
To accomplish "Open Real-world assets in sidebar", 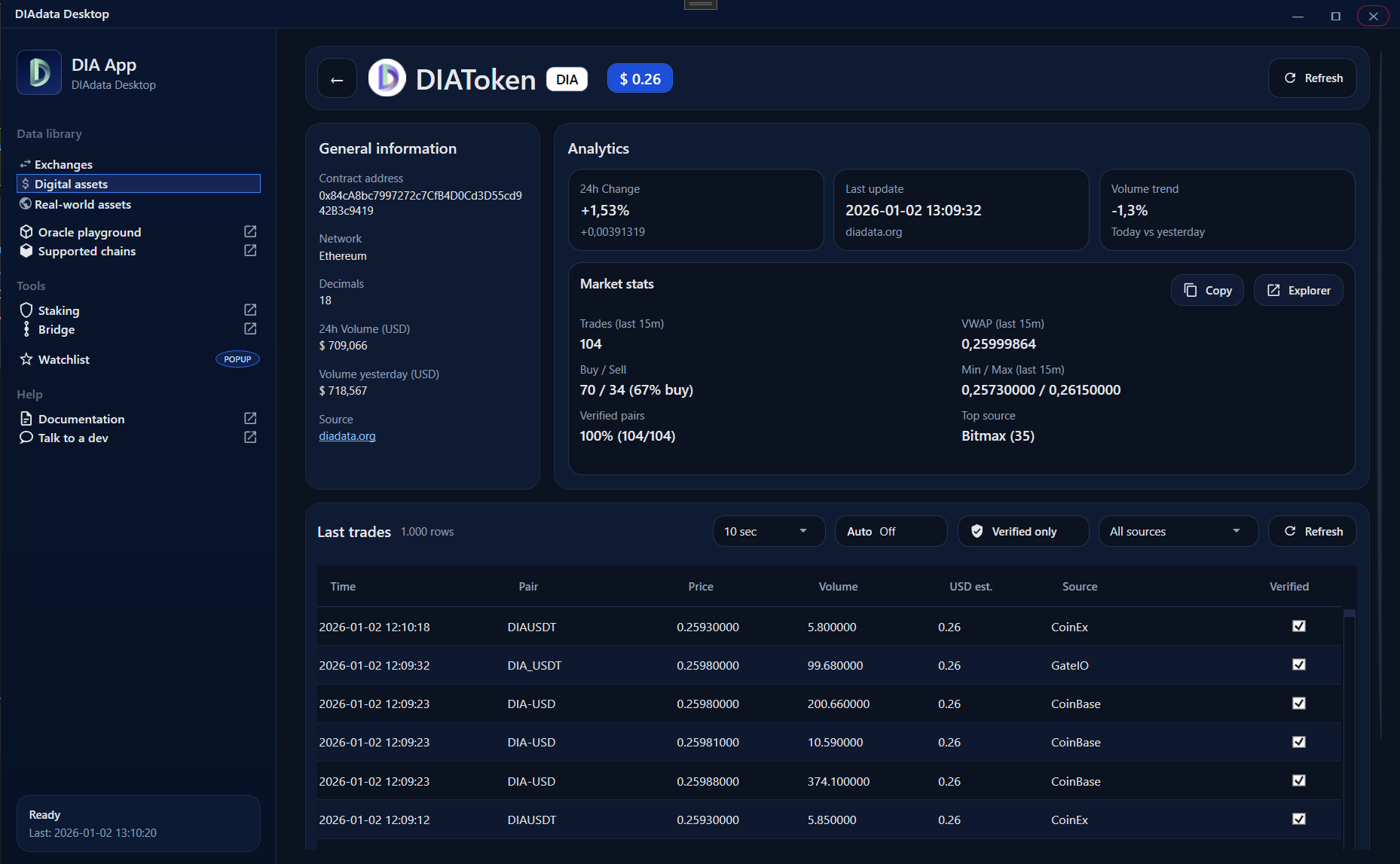I will click(x=82, y=204).
